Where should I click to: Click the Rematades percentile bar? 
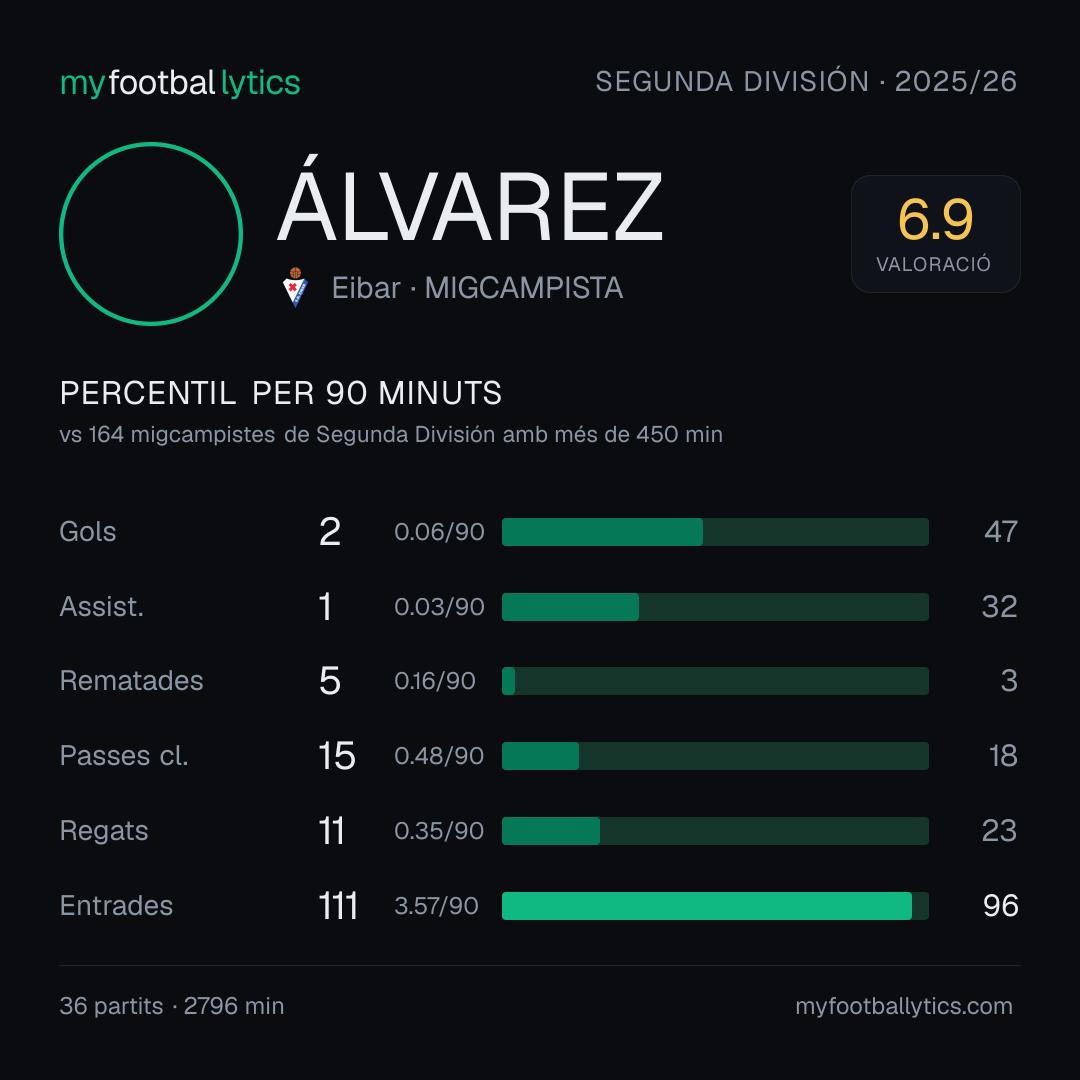[x=715, y=681]
